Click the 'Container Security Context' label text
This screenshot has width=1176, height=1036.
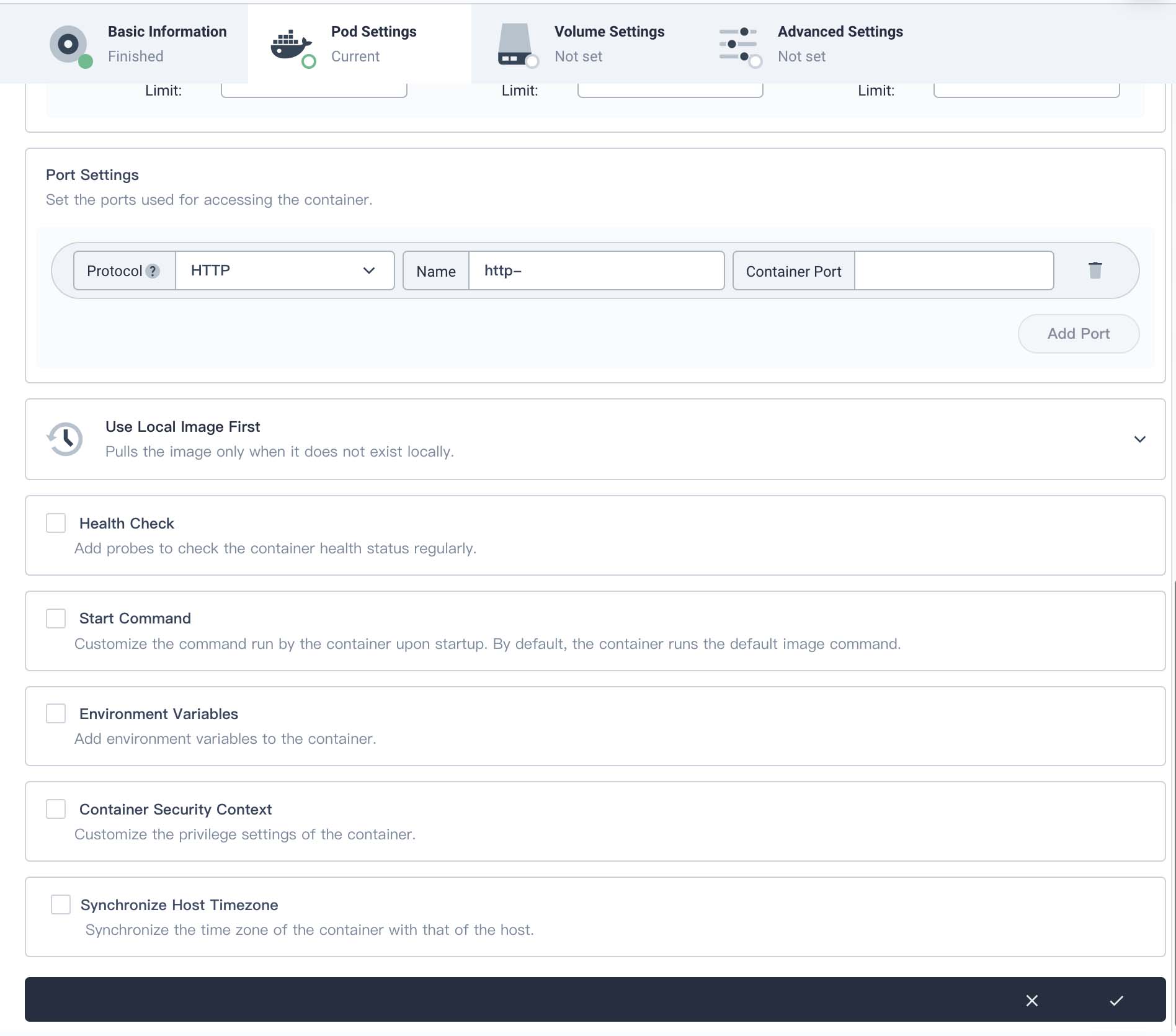coord(176,810)
